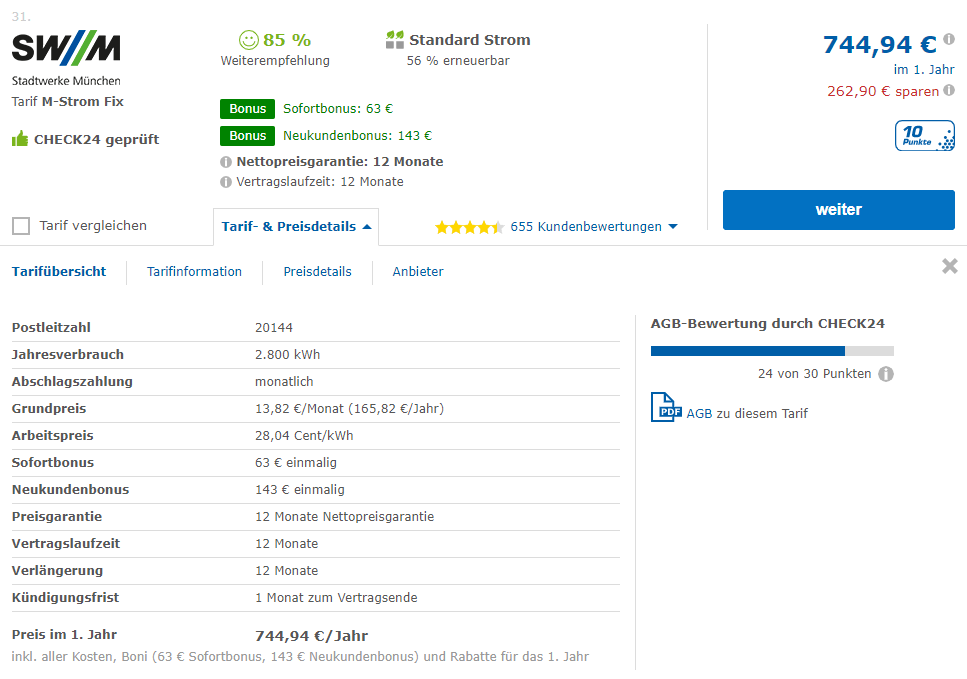
Task: Click the Sofortbonus green Bonus badge
Action: (247, 109)
